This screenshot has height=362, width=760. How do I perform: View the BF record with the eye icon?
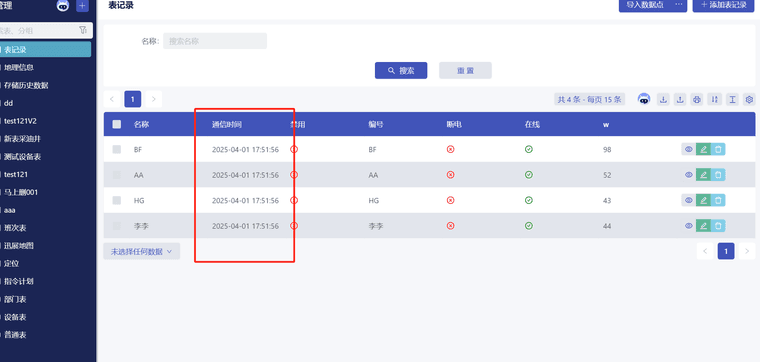(x=688, y=149)
